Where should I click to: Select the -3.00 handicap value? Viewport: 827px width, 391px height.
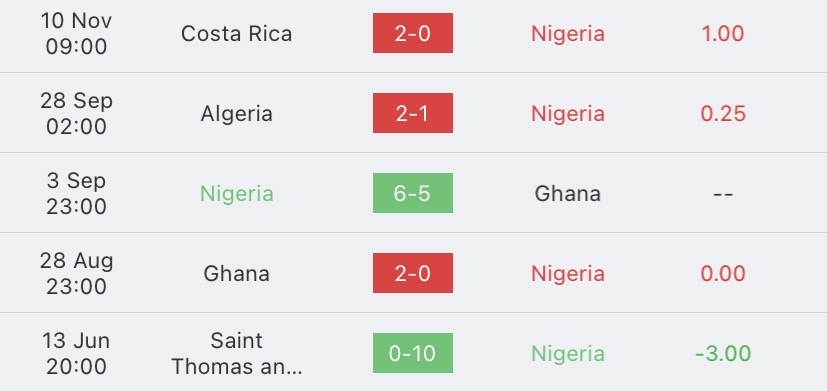click(723, 354)
